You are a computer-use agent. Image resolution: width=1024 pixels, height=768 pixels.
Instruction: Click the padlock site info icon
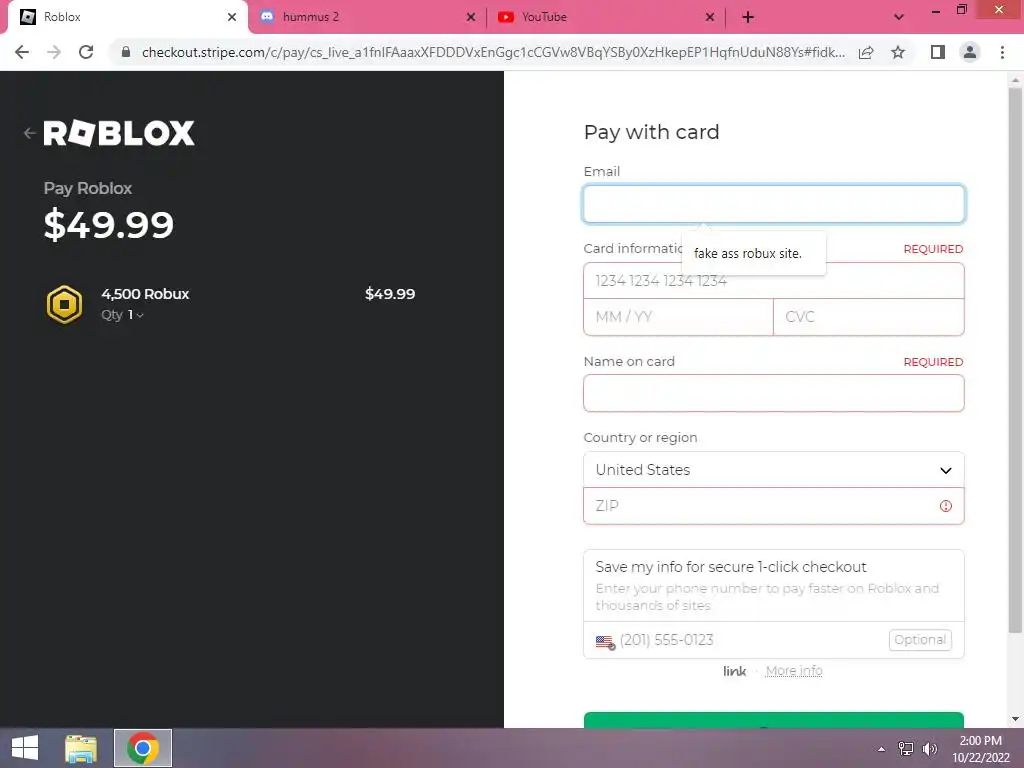(x=126, y=52)
